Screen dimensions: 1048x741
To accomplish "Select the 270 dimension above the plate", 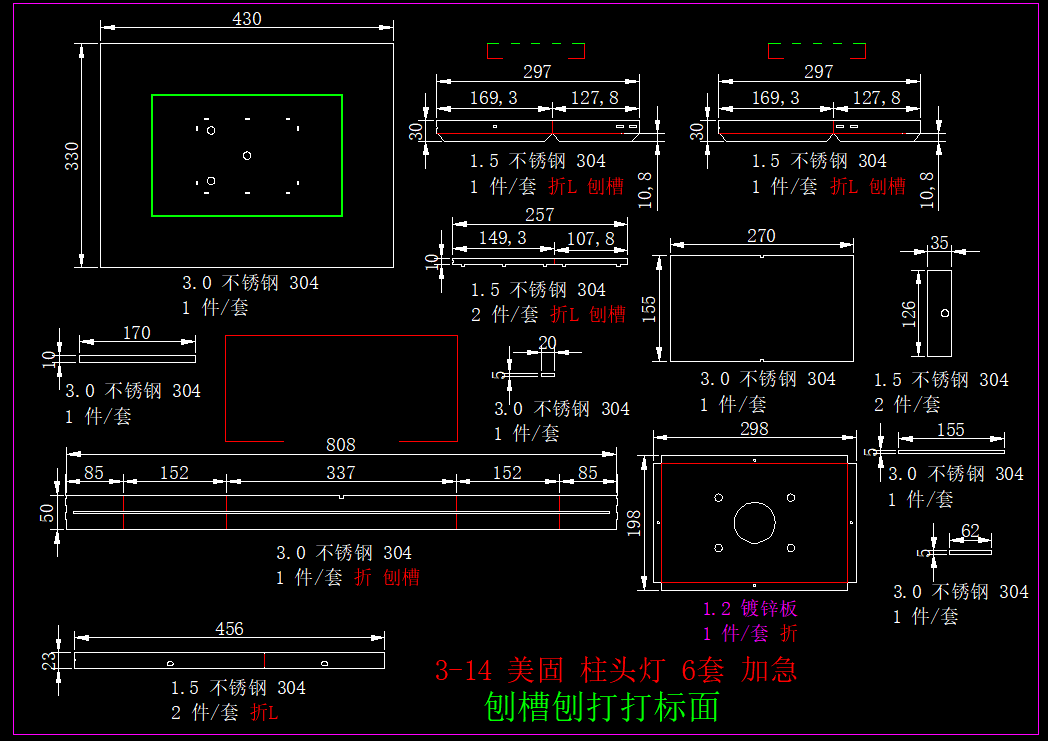I will click(761, 236).
